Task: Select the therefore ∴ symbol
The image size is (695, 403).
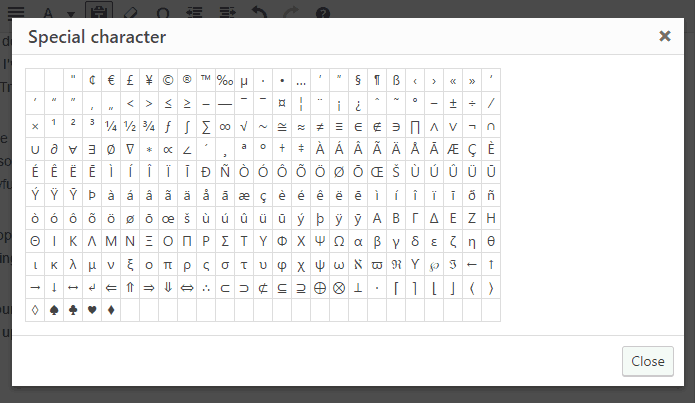Action: tap(206, 288)
